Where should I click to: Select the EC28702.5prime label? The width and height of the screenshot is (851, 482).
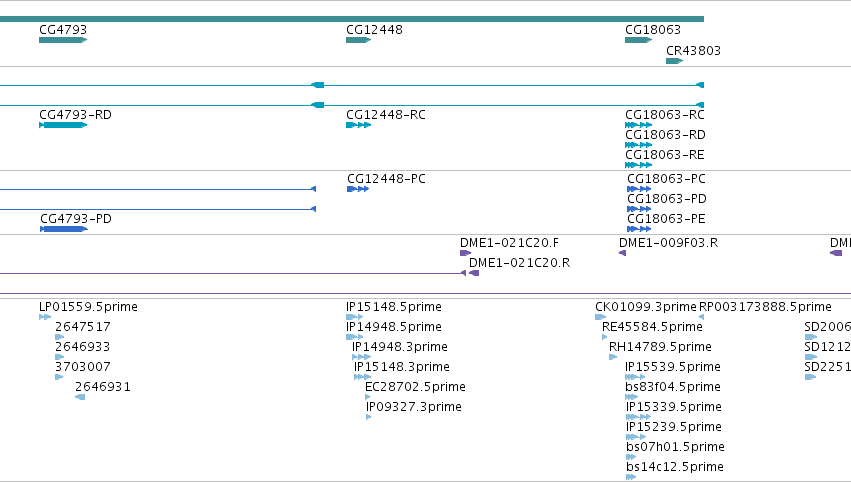[x=415, y=387]
